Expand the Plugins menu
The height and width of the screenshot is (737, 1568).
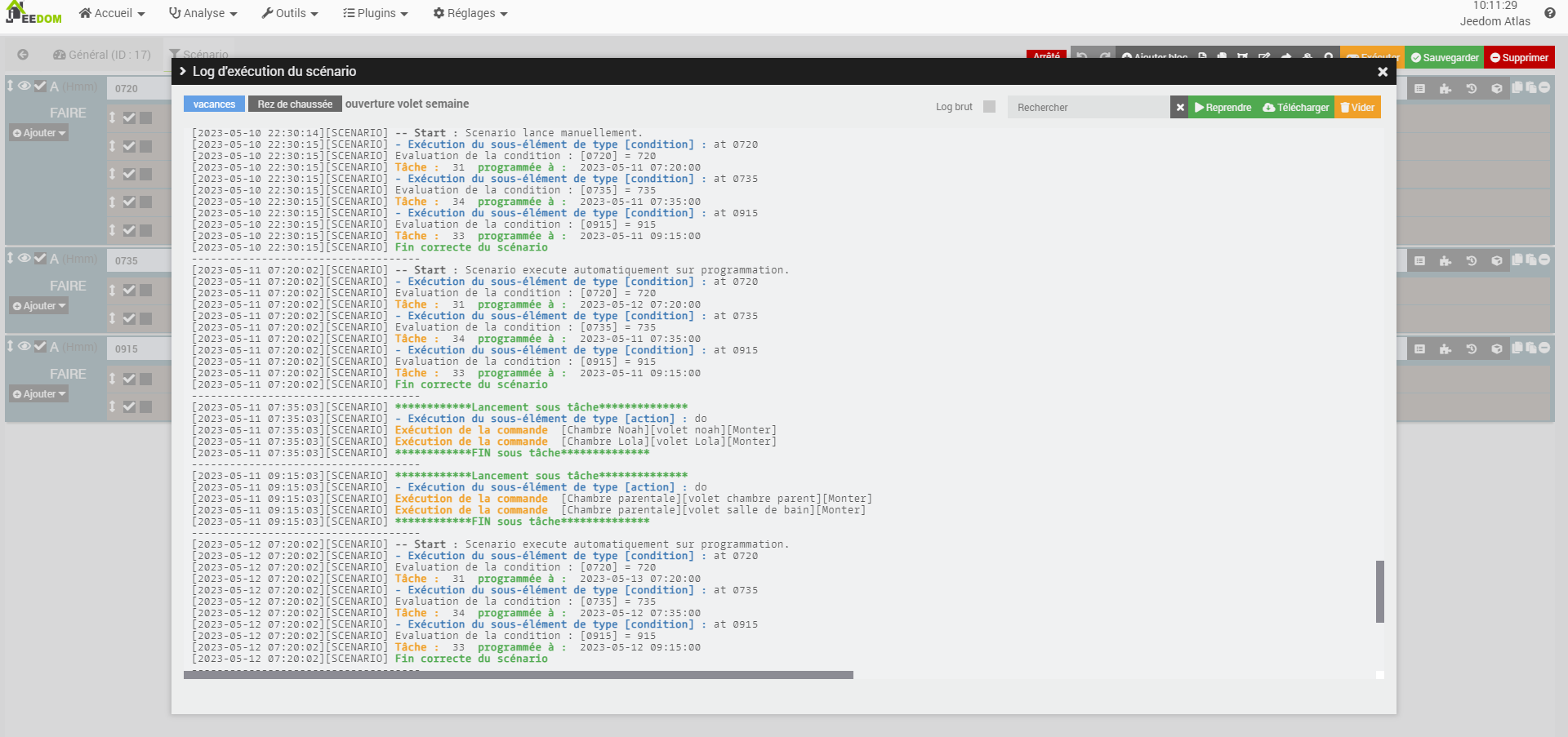pos(375,13)
